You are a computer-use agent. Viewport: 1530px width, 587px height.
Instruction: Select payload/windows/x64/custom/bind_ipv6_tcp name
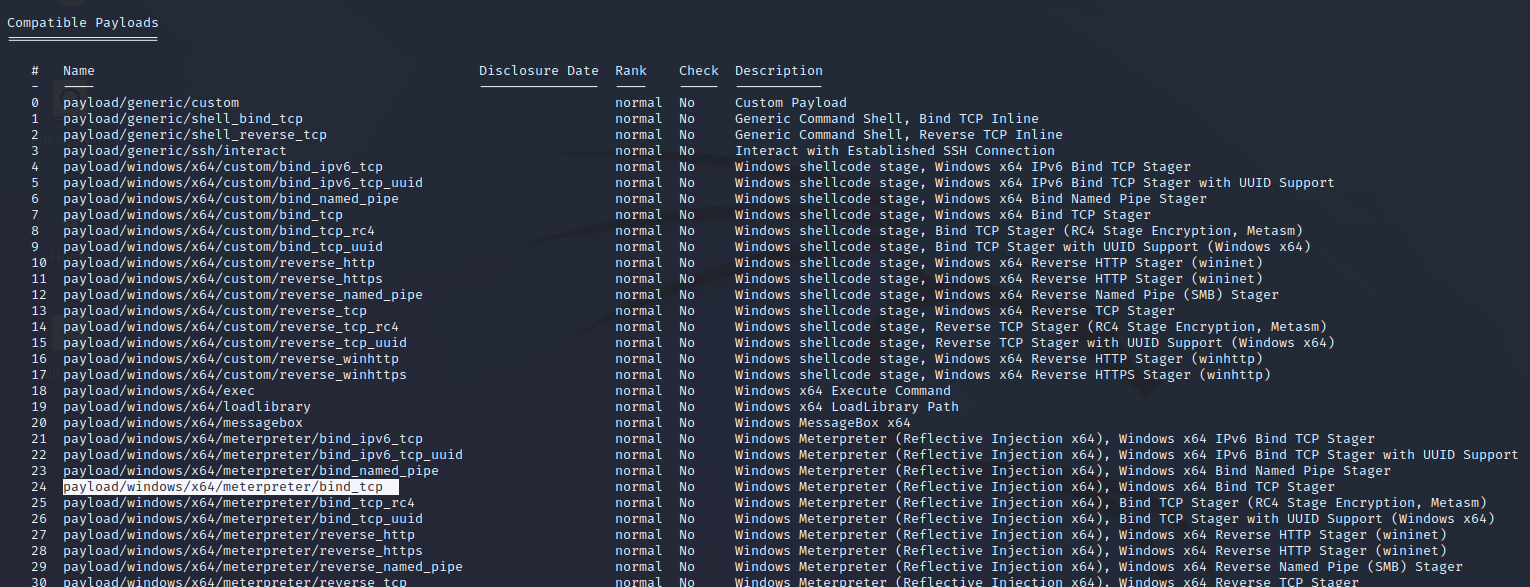tap(223, 167)
